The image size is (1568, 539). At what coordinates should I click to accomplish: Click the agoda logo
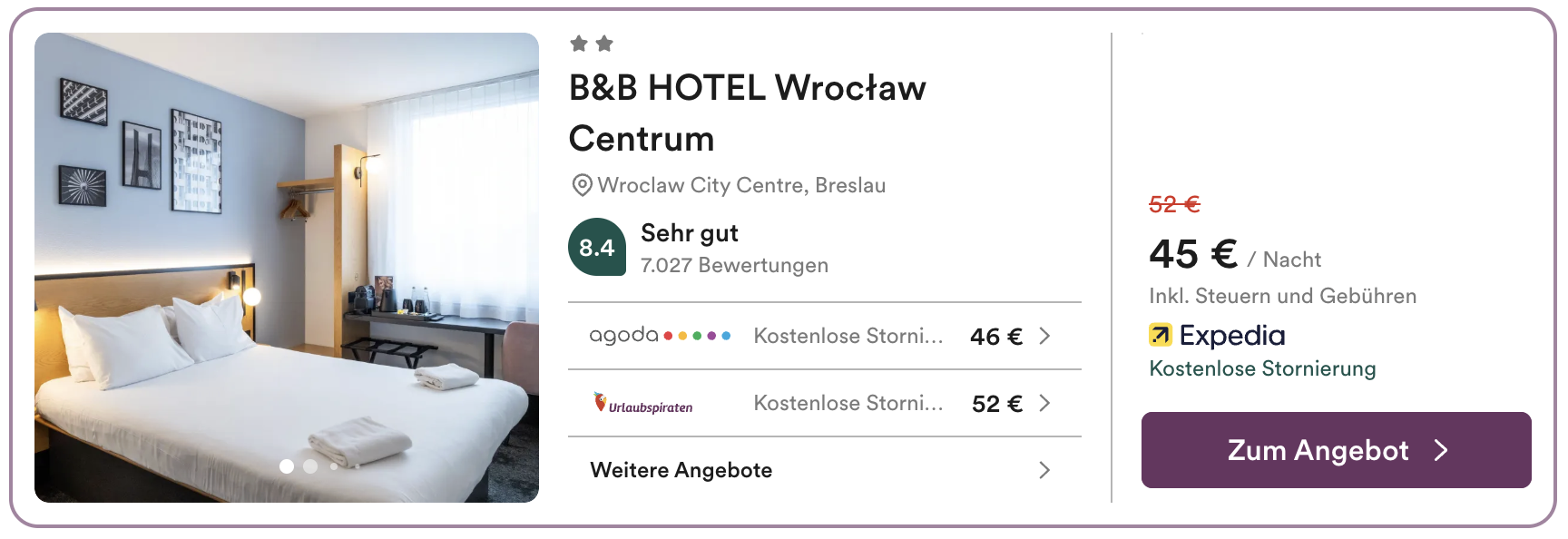[660, 336]
